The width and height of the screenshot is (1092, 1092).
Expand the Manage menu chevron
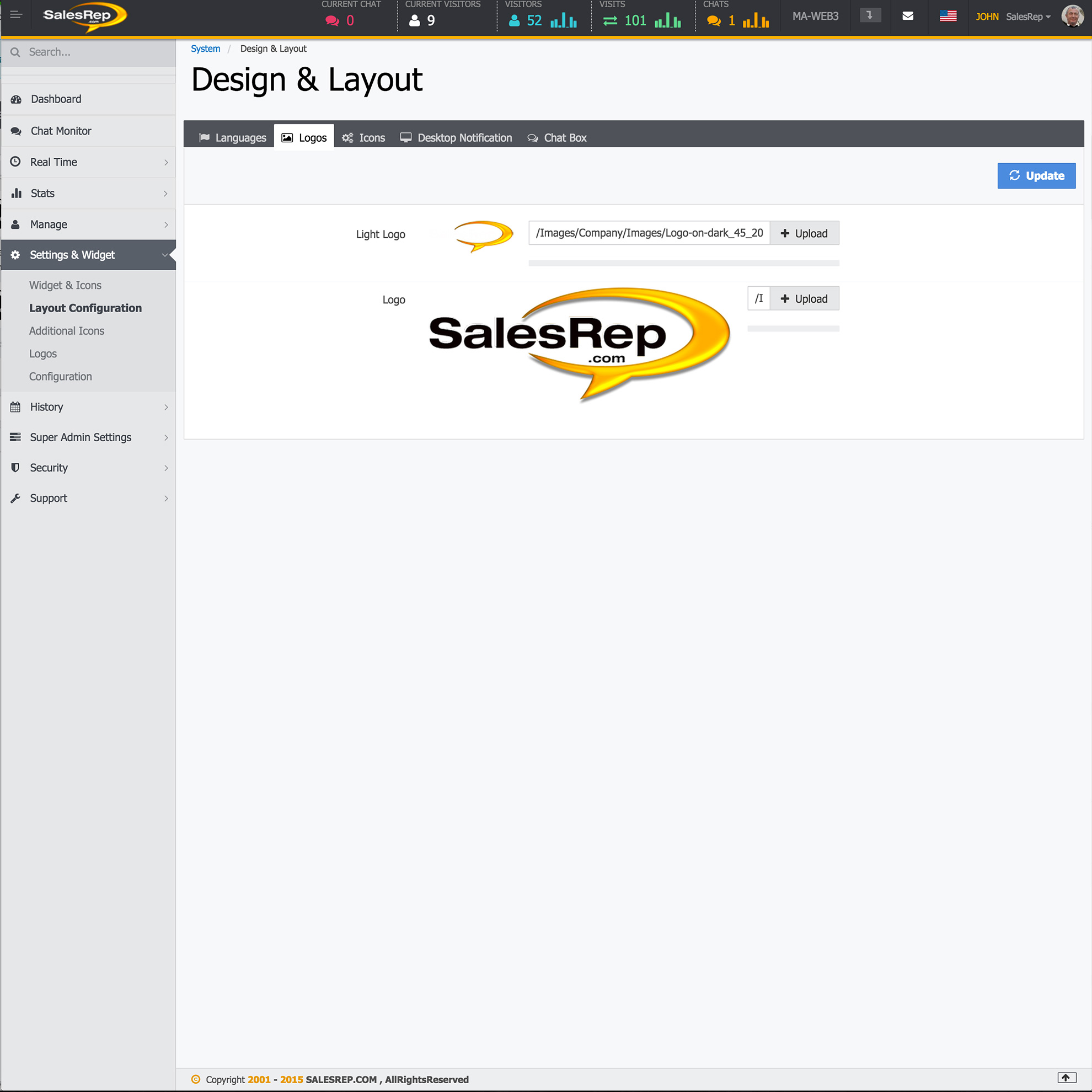point(165,224)
